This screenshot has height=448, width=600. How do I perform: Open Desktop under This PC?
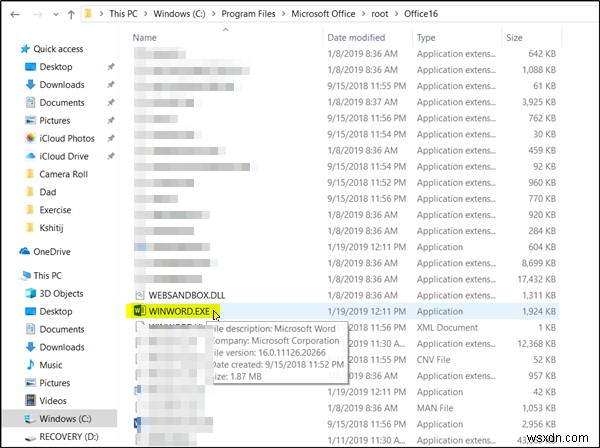(x=56, y=311)
